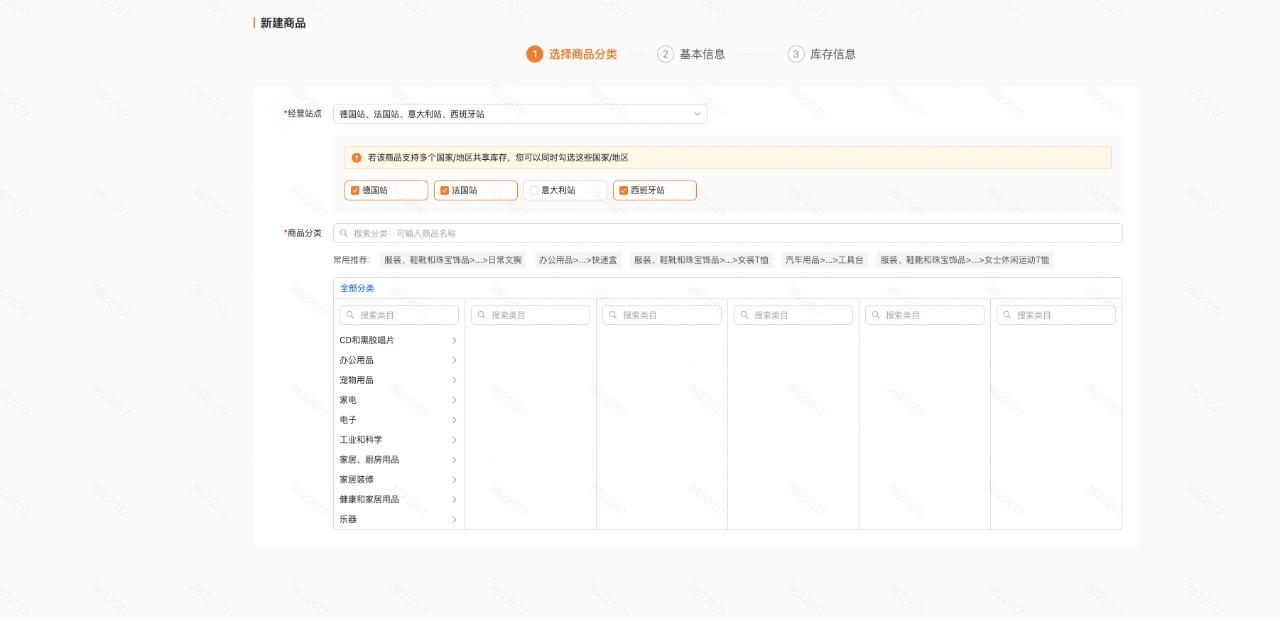The height and width of the screenshot is (619, 1280).
Task: Uncheck the 德国站 checkbox
Action: coord(355,190)
